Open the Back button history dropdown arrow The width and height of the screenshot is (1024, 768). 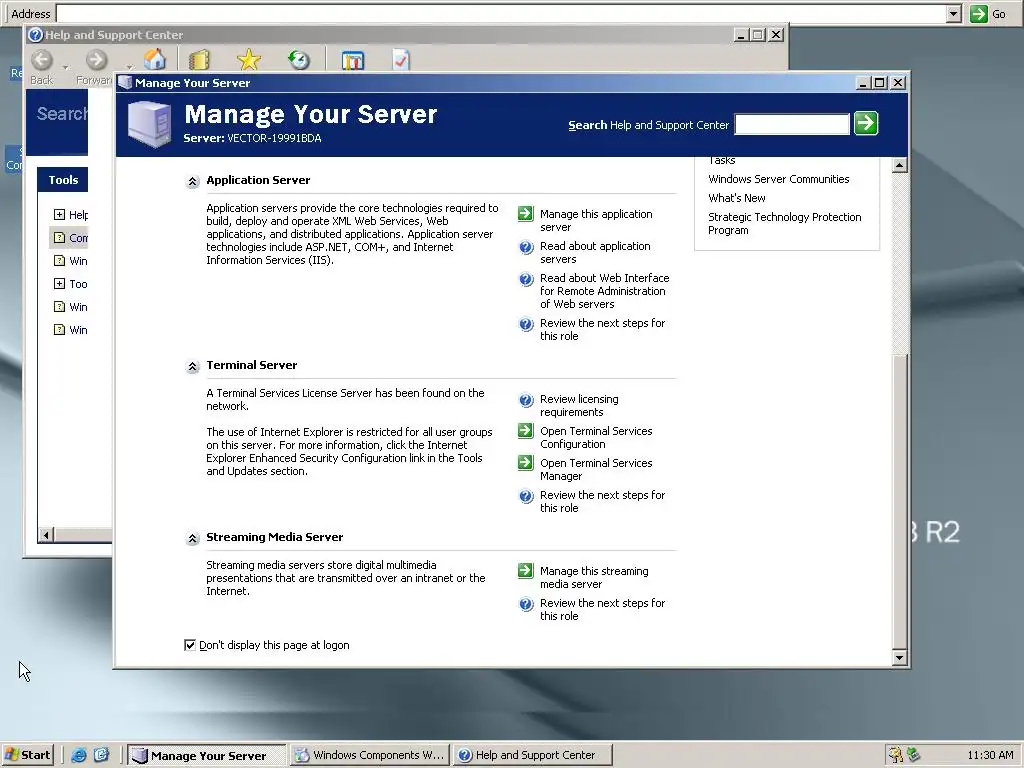click(x=65, y=67)
